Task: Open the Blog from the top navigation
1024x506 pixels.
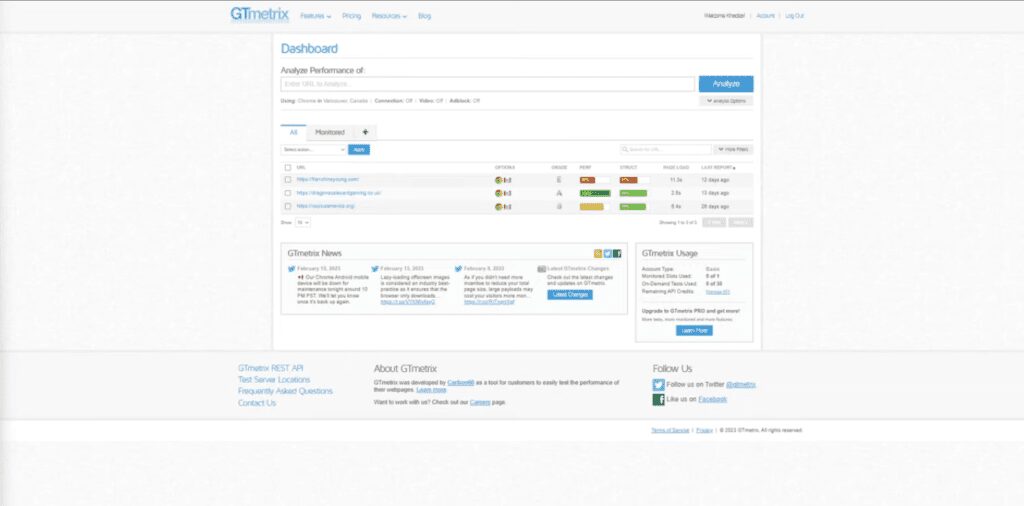Action: click(424, 16)
